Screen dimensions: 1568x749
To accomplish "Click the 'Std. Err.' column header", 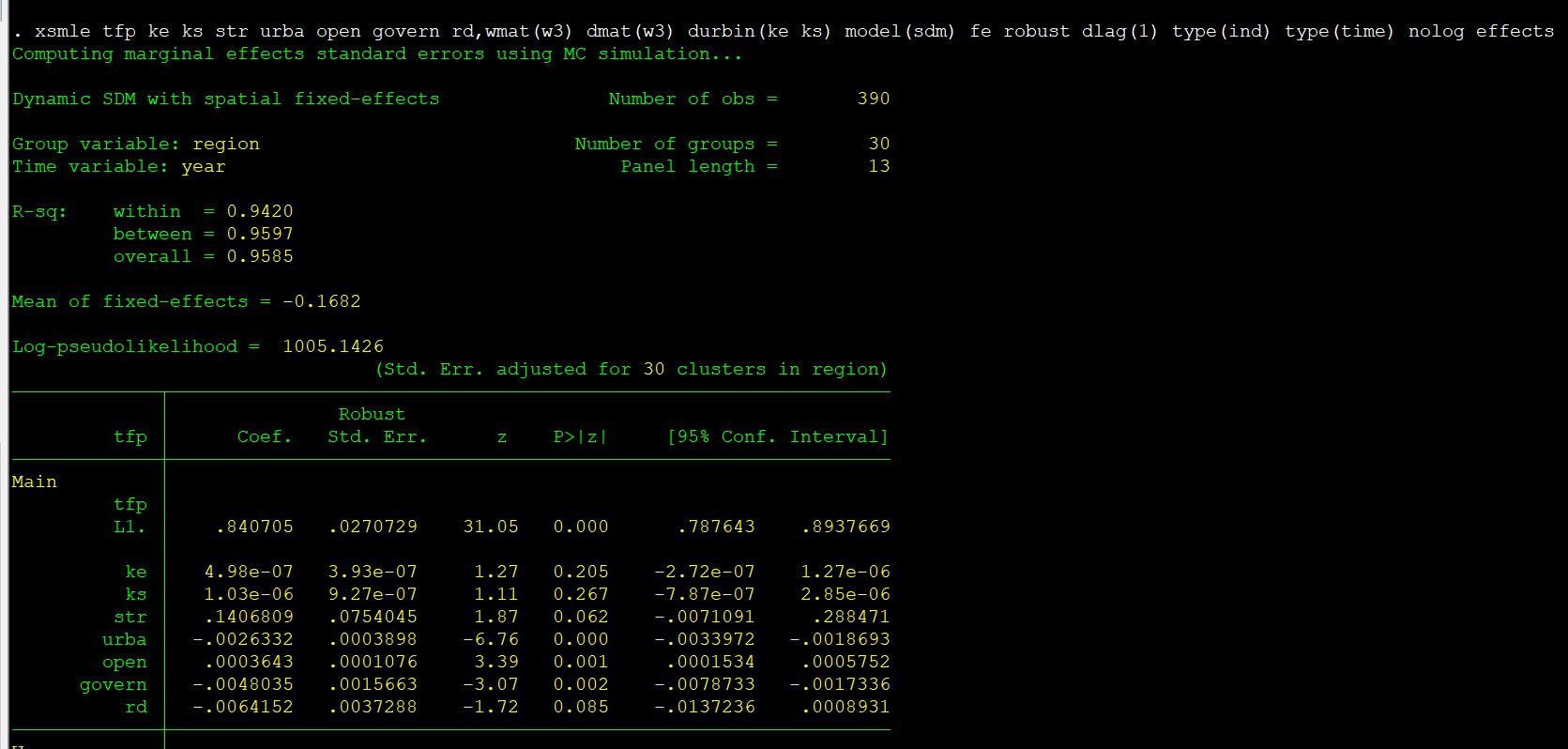I will coord(377,436).
